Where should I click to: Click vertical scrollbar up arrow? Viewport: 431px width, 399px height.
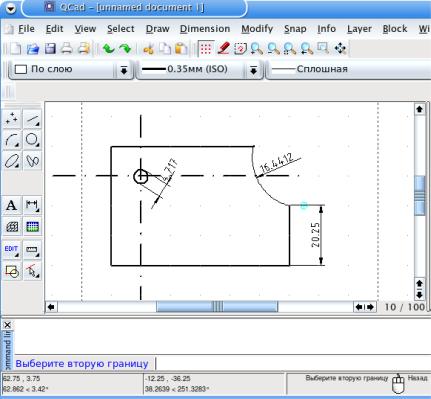pos(419,109)
